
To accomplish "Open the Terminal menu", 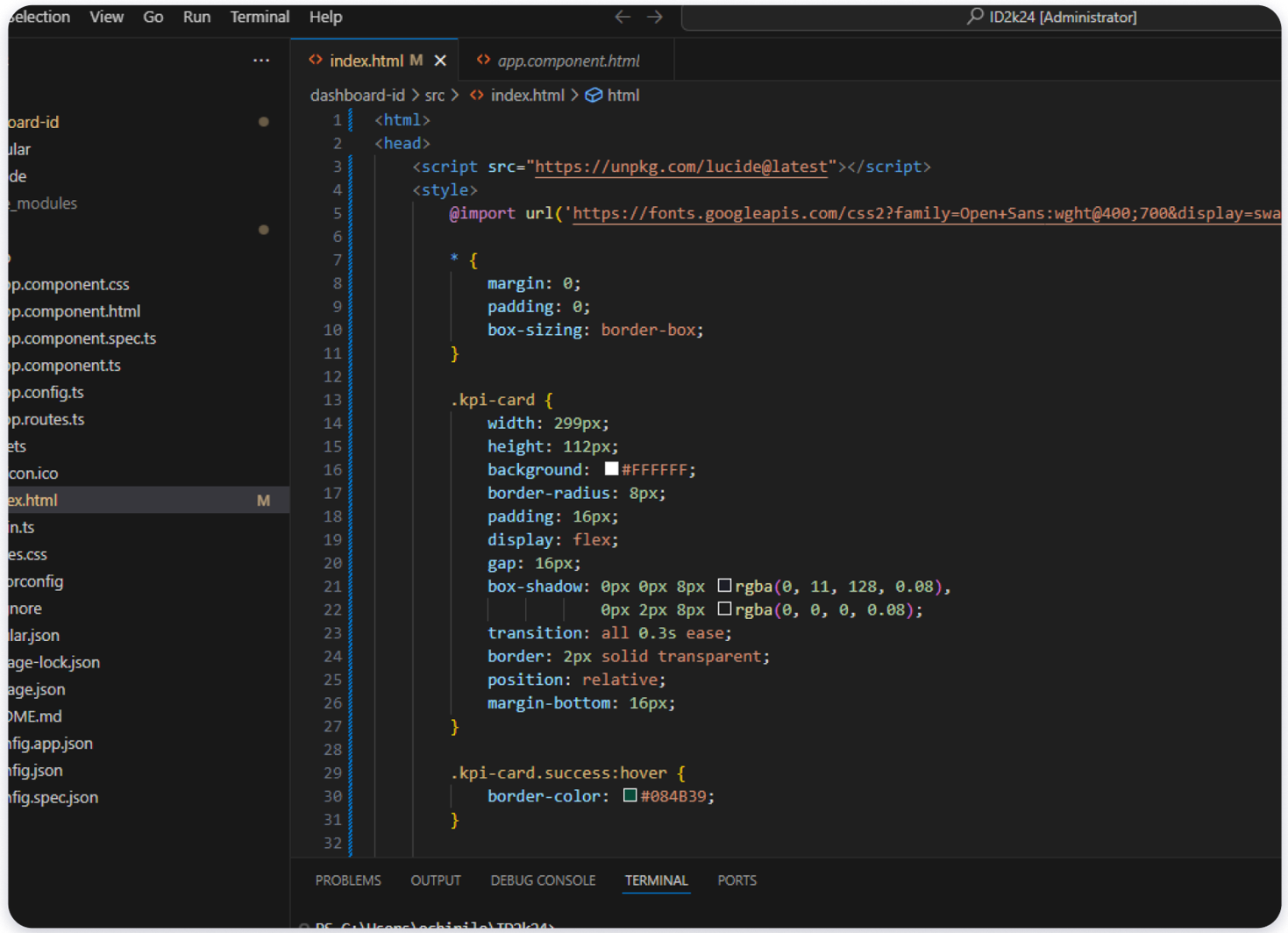I will pos(260,17).
